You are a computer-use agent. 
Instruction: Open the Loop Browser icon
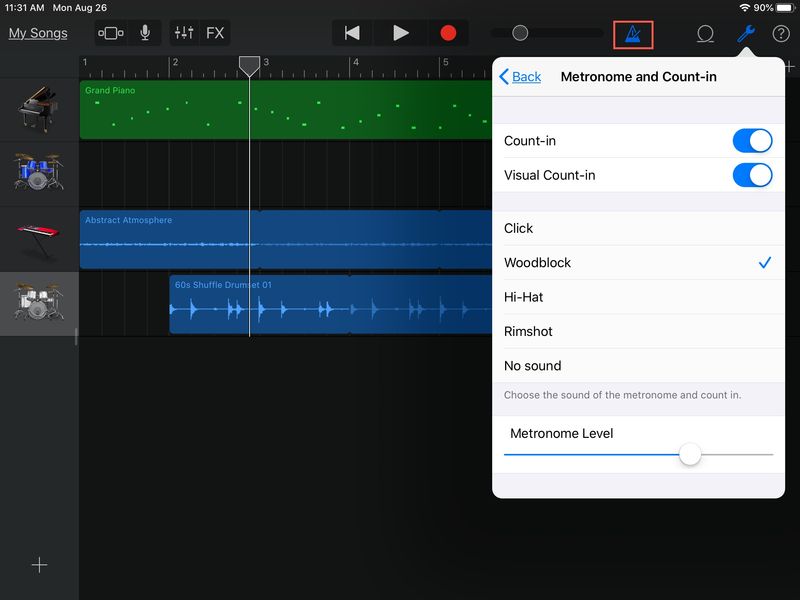[705, 34]
